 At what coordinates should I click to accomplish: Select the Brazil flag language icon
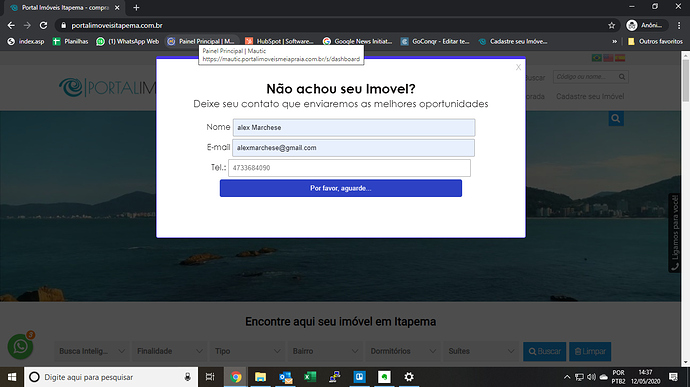(597, 58)
